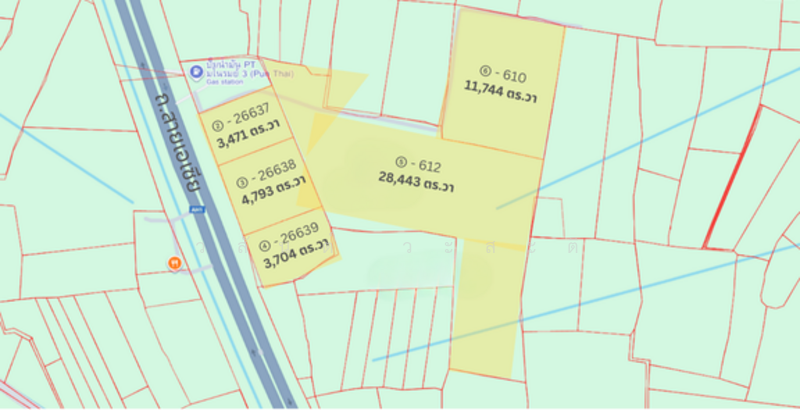
Task: Click circled number 3 on parcel 26638
Action: tap(242, 182)
